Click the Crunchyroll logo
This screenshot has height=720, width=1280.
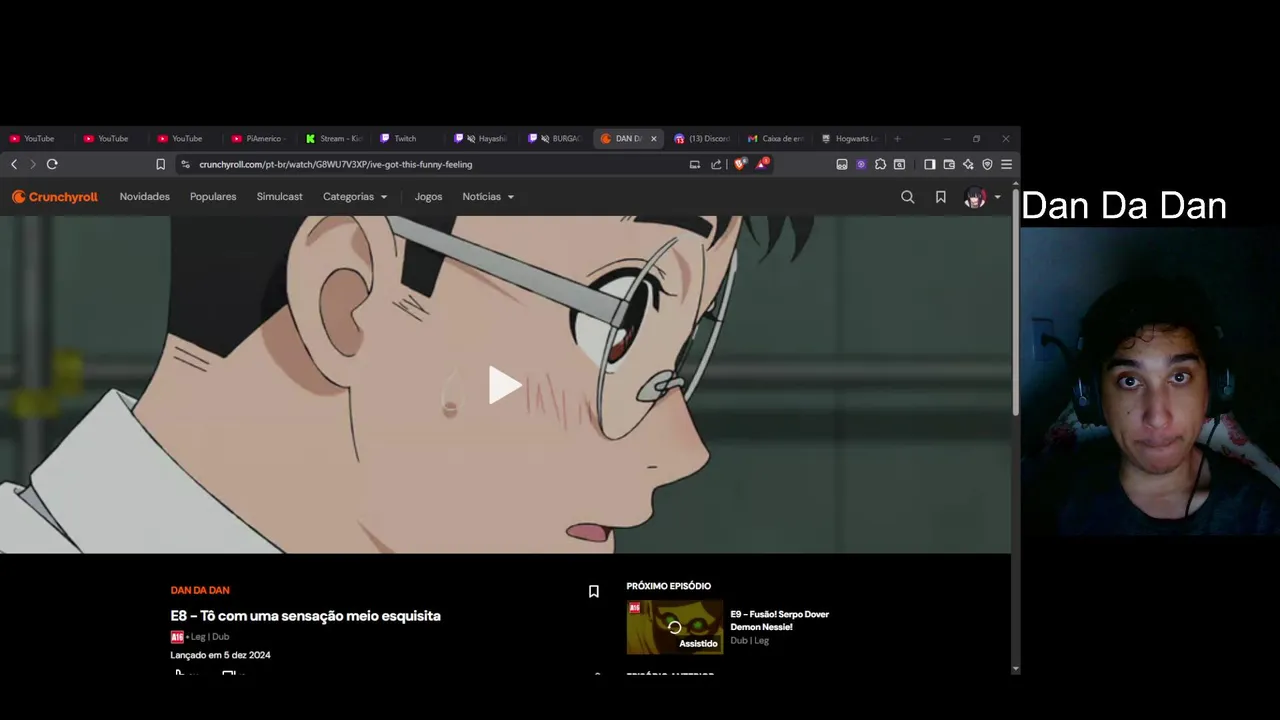click(55, 197)
